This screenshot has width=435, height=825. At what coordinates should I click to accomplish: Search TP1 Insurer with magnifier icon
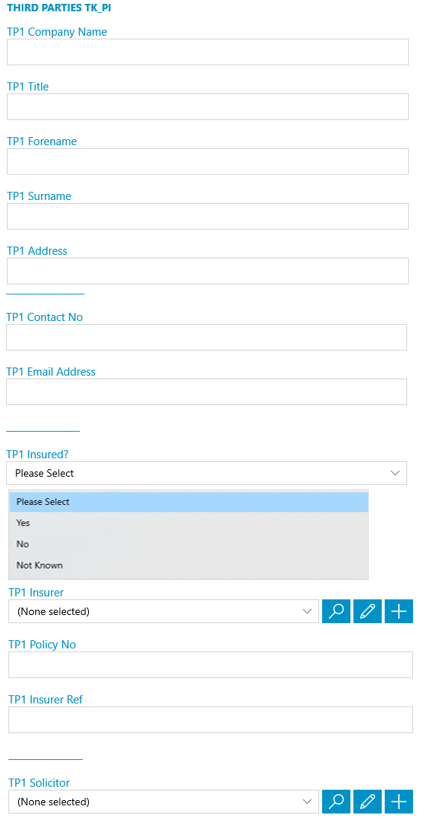click(336, 611)
